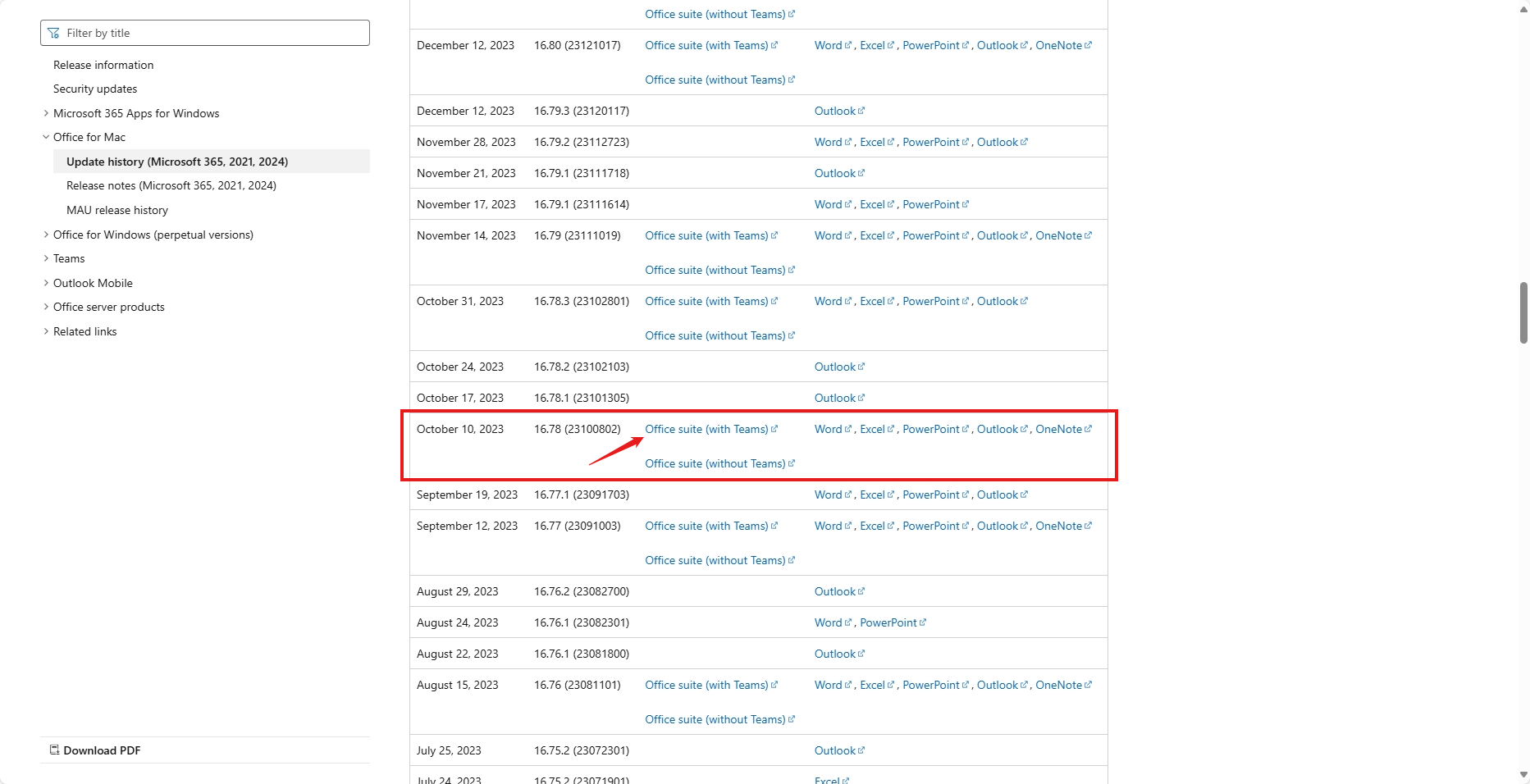1530x784 pixels.
Task: Select the Office for Mac tree item
Action: tap(89, 137)
